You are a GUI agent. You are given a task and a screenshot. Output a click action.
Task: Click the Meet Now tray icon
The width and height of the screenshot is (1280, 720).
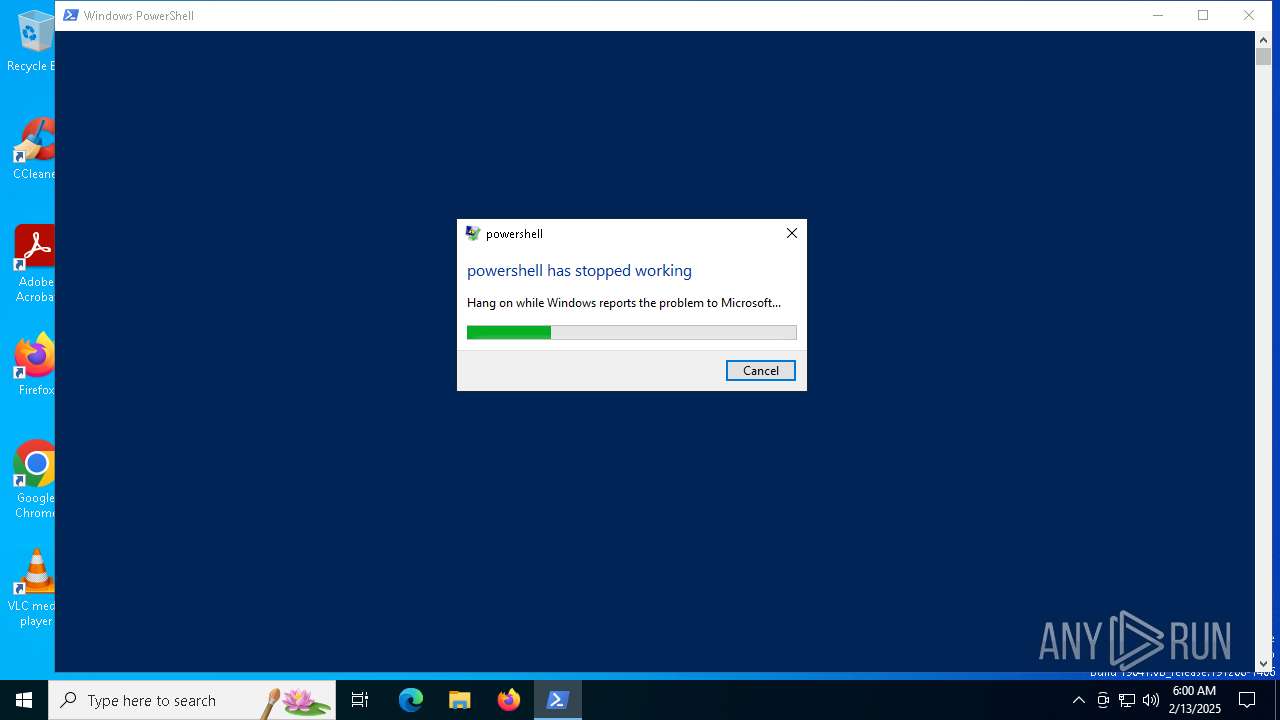[x=1103, y=700]
